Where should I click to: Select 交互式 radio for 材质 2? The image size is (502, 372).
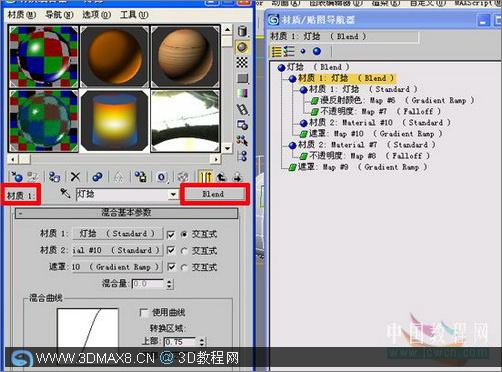point(184,251)
